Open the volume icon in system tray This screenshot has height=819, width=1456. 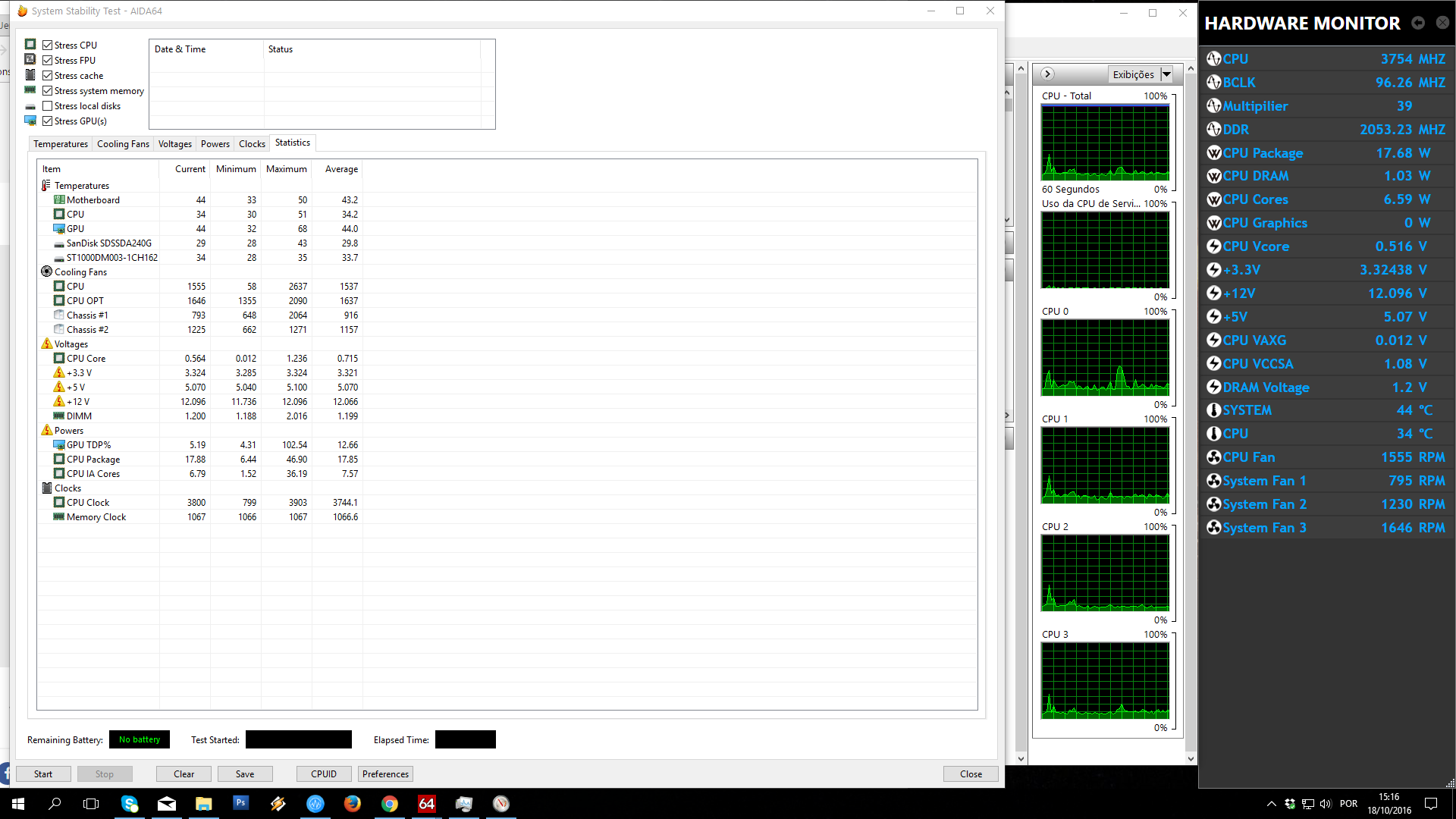pos(1326,804)
